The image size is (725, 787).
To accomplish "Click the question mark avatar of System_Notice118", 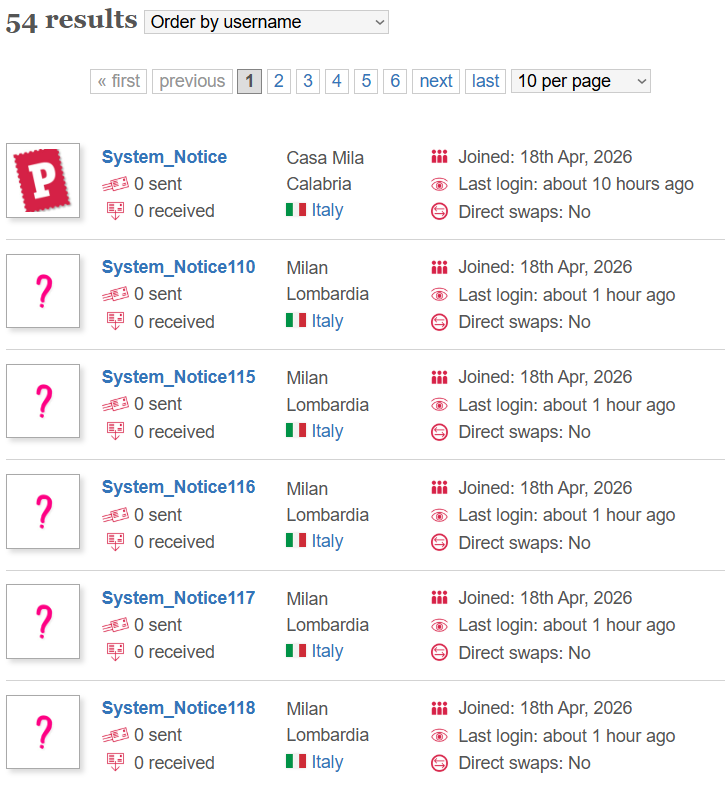I will [x=43, y=732].
